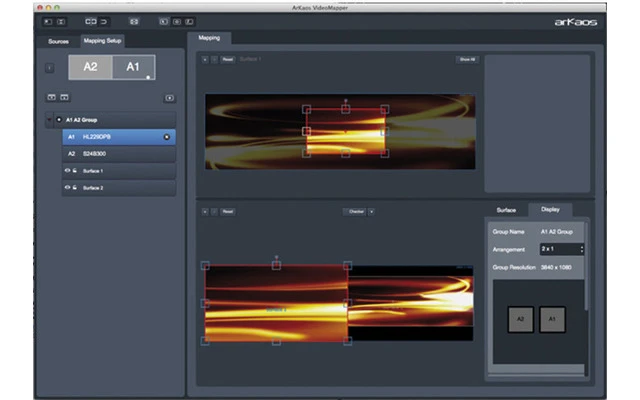Select the Surface 2 row
This screenshot has height=400, width=640.
pos(119,188)
